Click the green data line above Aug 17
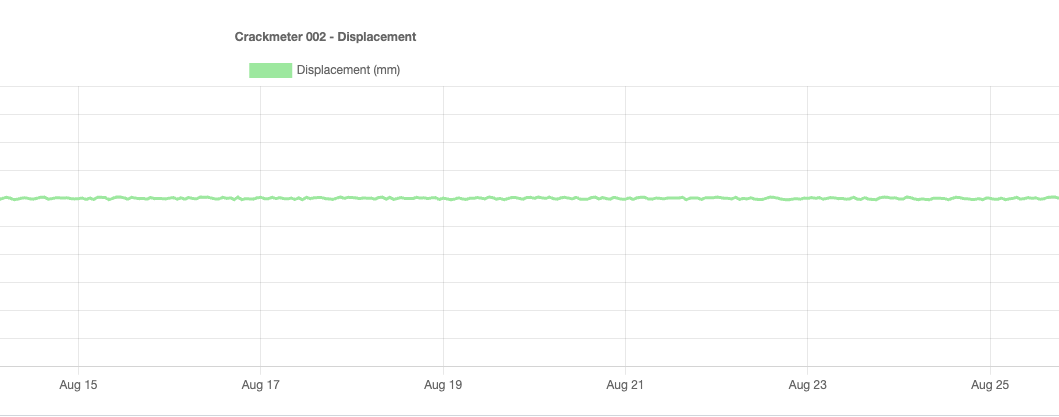The width and height of the screenshot is (1059, 417). (x=260, y=198)
